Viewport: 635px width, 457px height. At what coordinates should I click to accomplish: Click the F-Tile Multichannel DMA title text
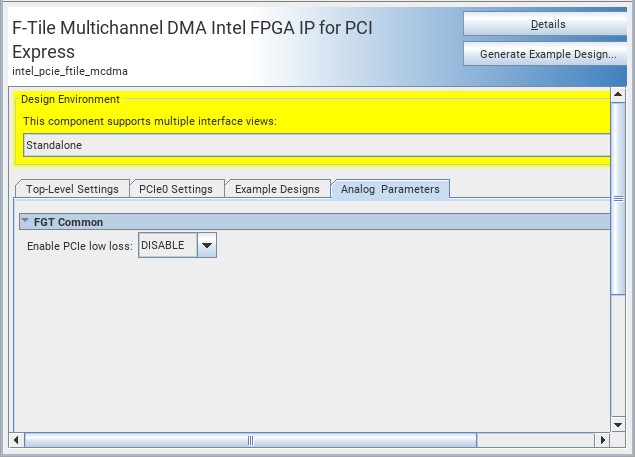click(x=192, y=40)
